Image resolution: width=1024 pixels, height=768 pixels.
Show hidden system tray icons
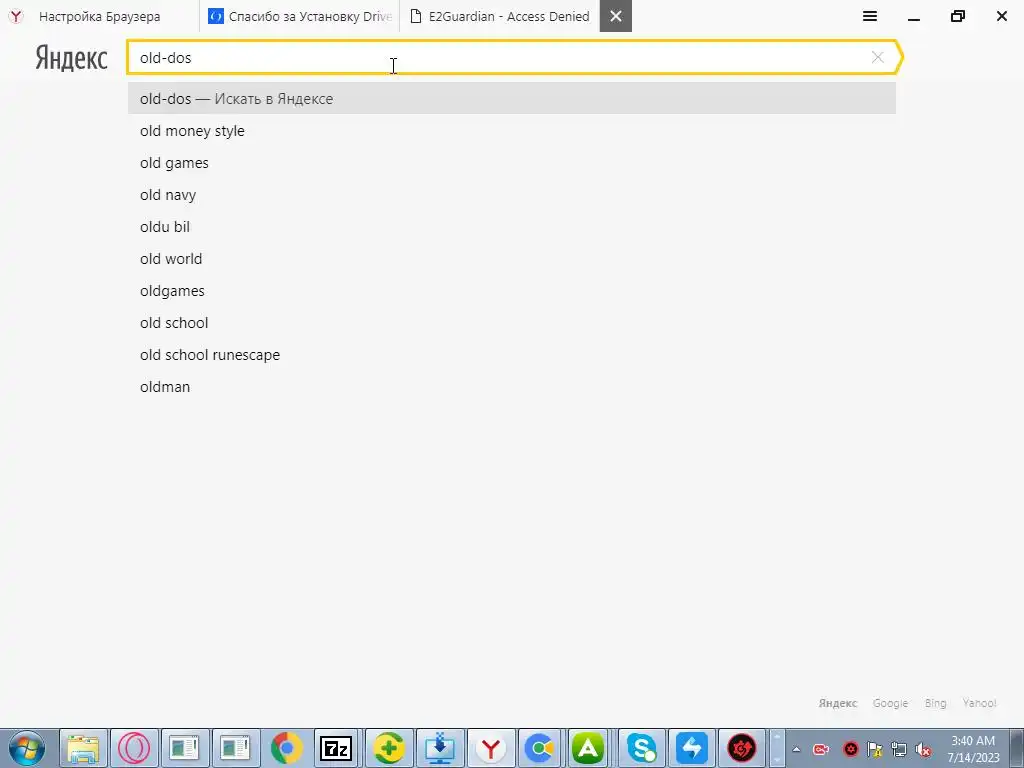click(796, 749)
